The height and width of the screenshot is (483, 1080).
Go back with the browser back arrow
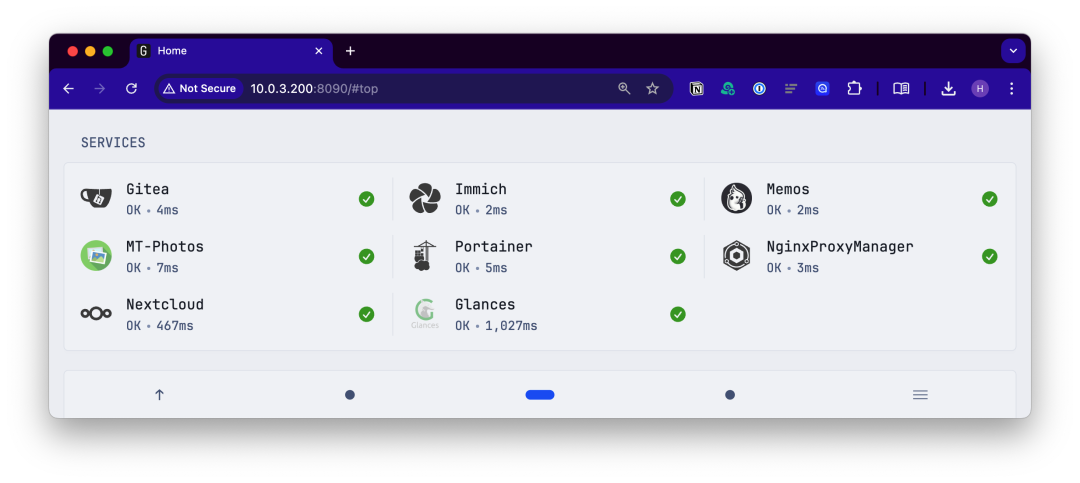tap(68, 88)
